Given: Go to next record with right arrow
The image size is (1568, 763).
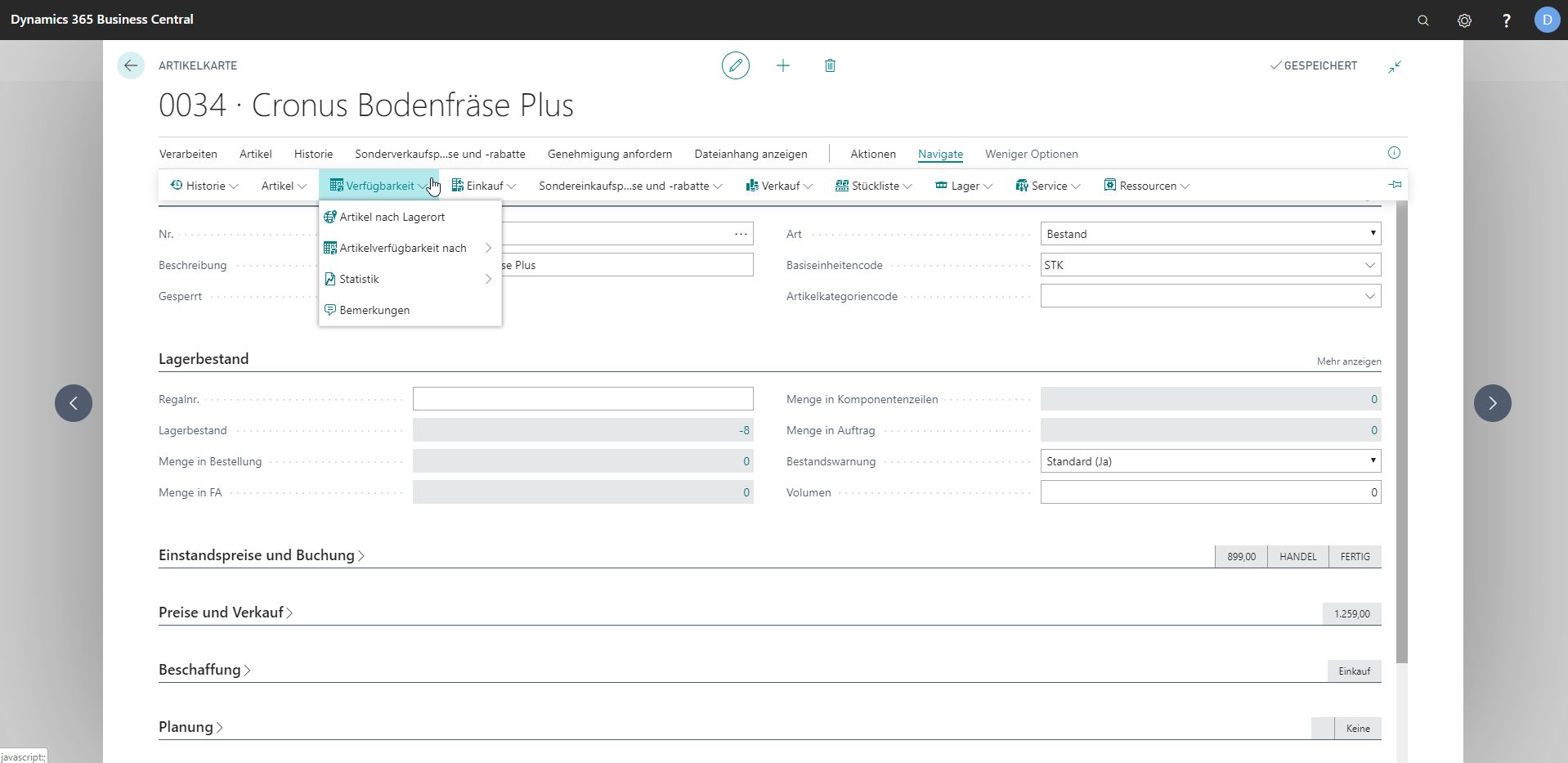Looking at the screenshot, I should (x=1493, y=403).
